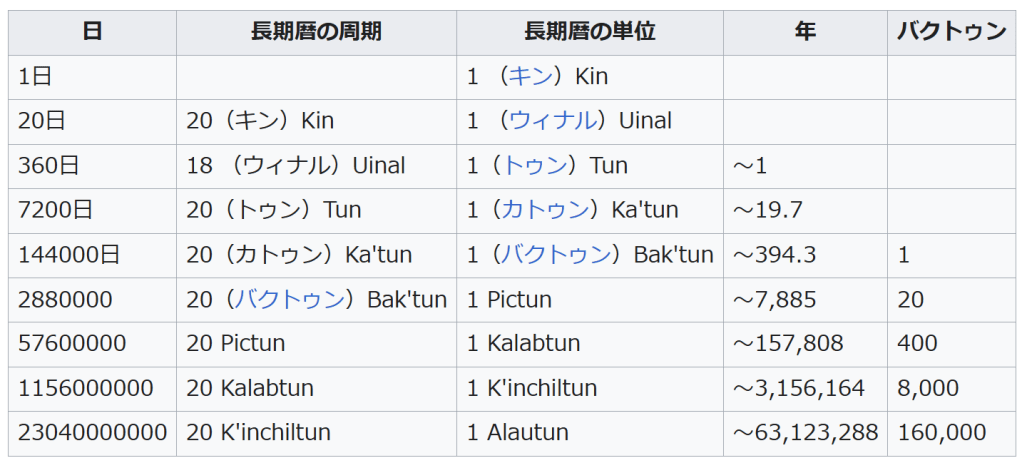Screen dimensions: 1022x463
Task: Click the "1 Alautun" cell
Action: coord(518,433)
